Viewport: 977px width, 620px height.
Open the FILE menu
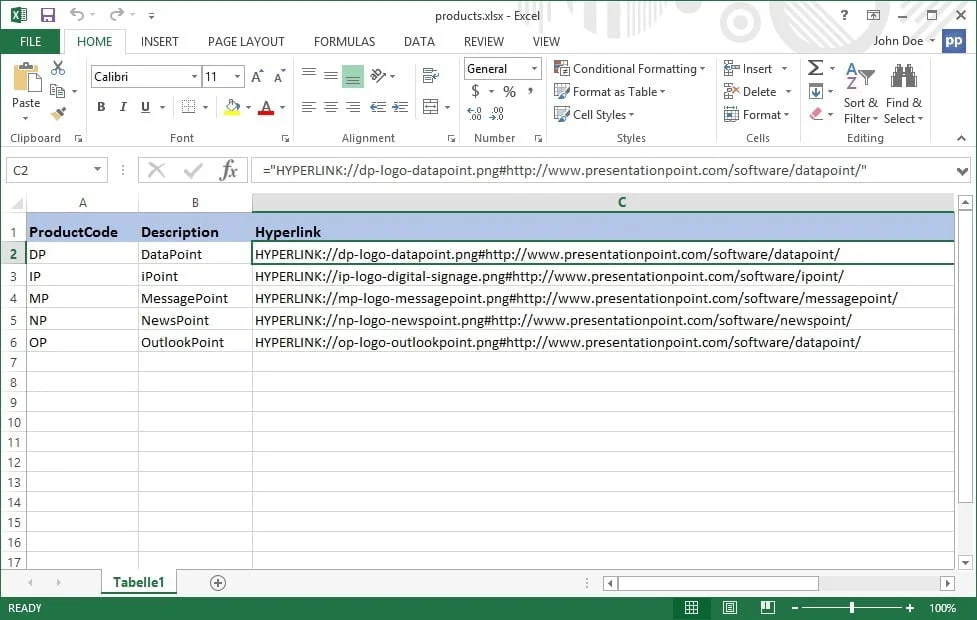coord(30,41)
